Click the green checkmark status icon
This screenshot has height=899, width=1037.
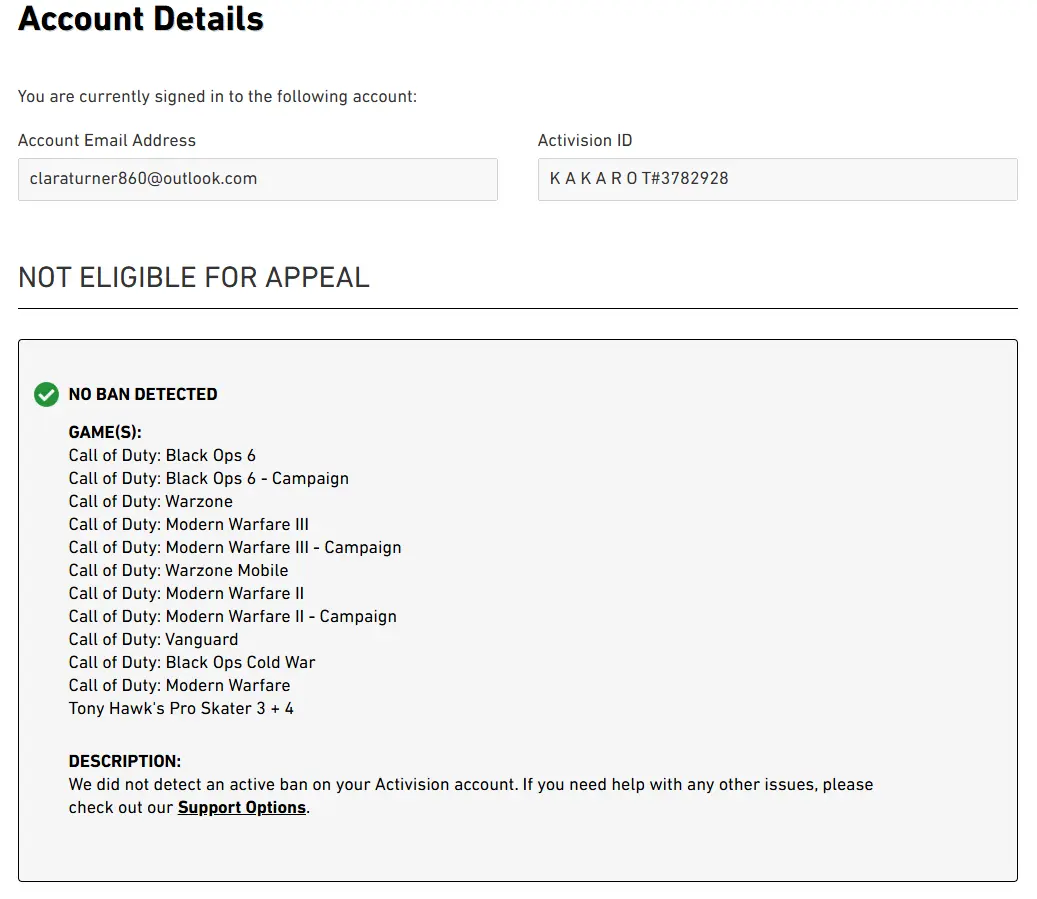click(x=46, y=394)
